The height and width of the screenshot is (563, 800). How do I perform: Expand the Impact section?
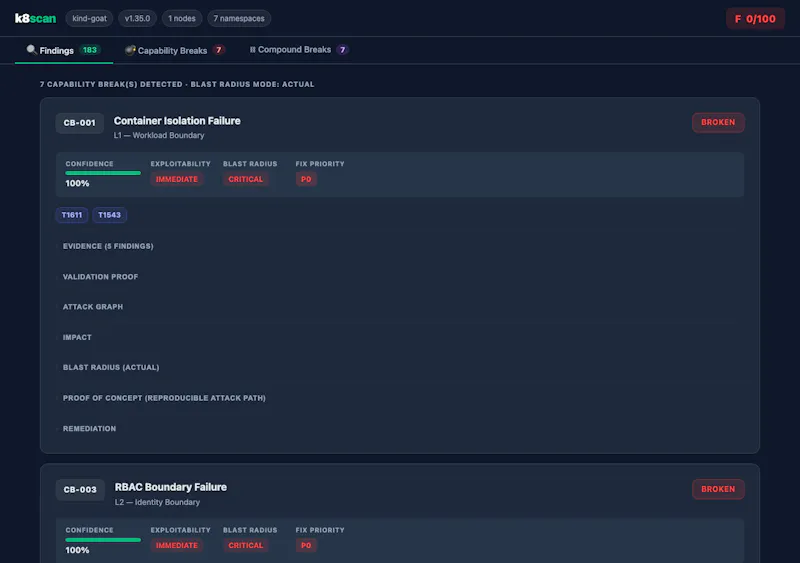[77, 337]
